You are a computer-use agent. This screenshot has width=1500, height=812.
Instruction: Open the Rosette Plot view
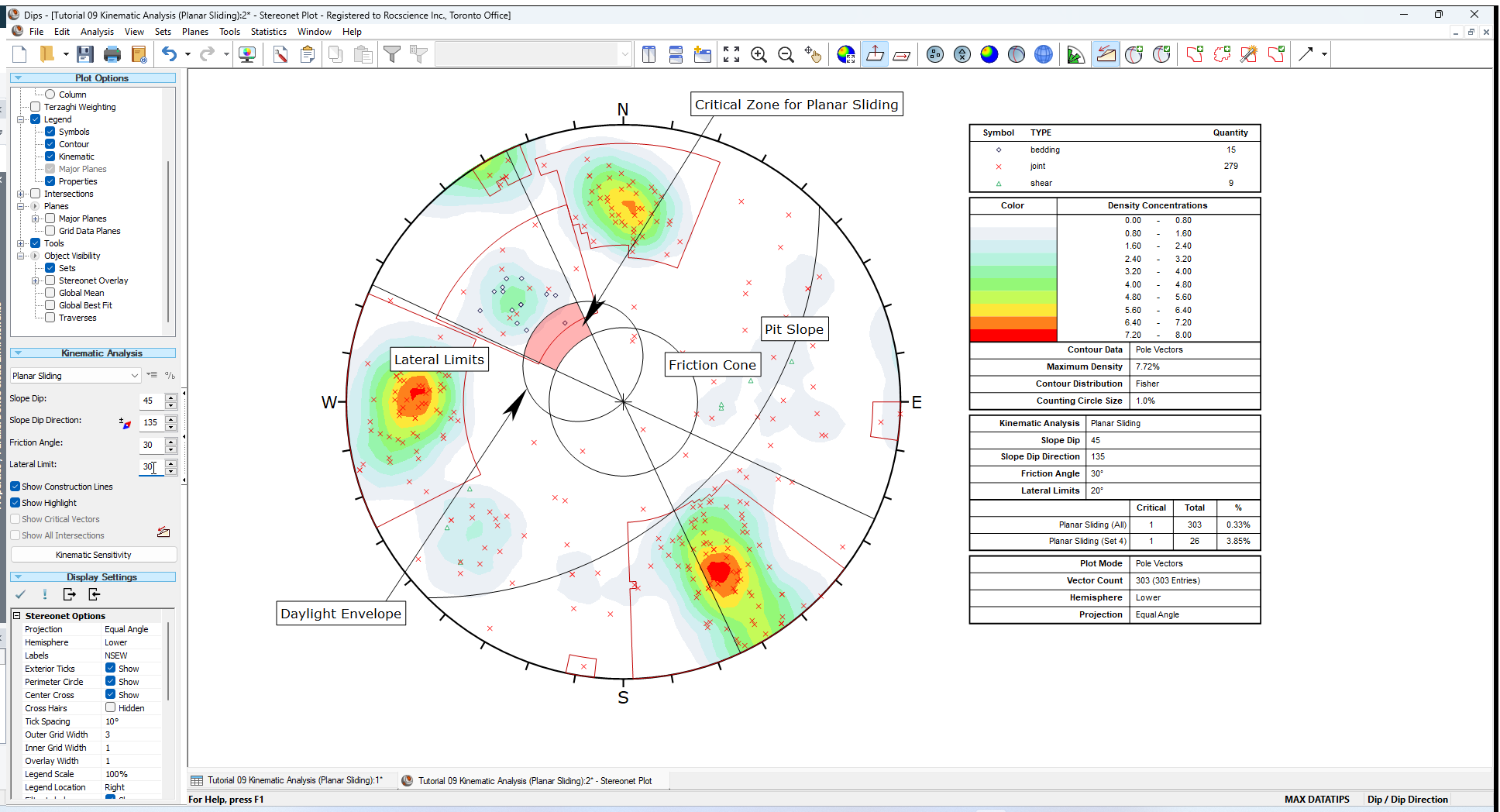point(1075,54)
